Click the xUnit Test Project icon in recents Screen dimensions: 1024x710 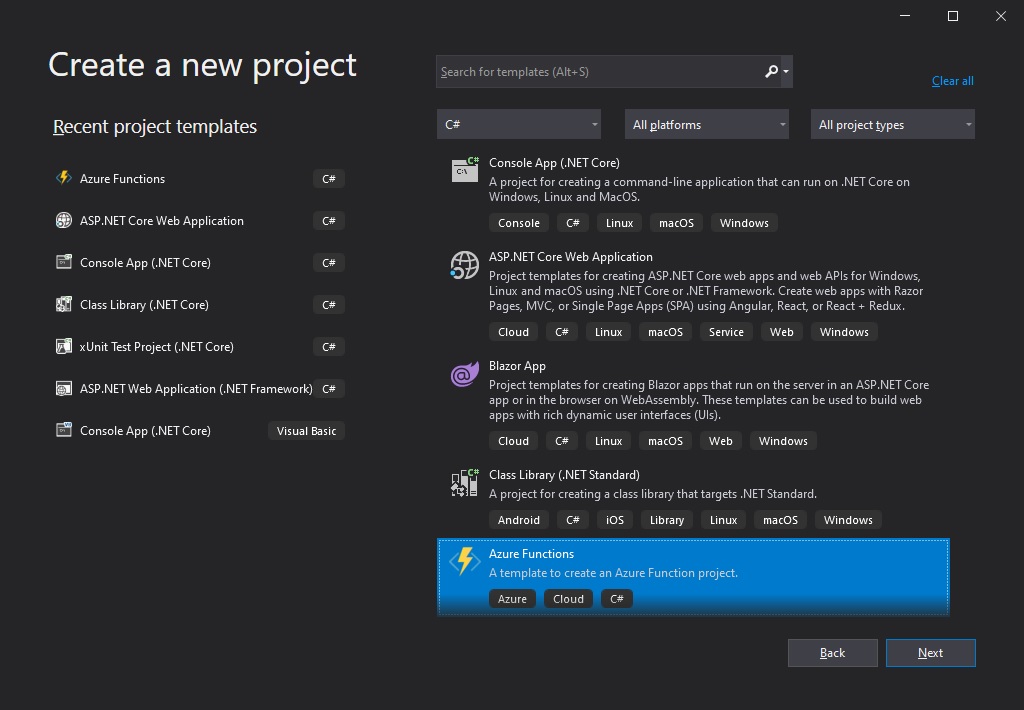64,346
